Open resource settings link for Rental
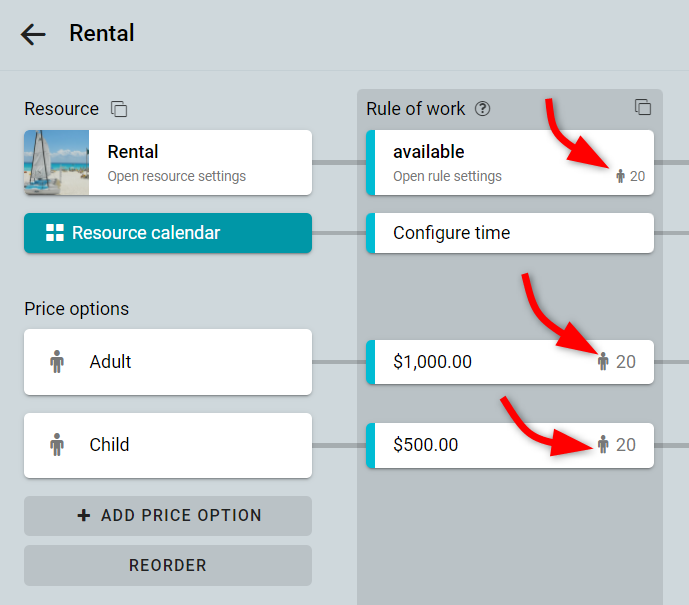Screen dimensions: 689x605 pos(177,176)
